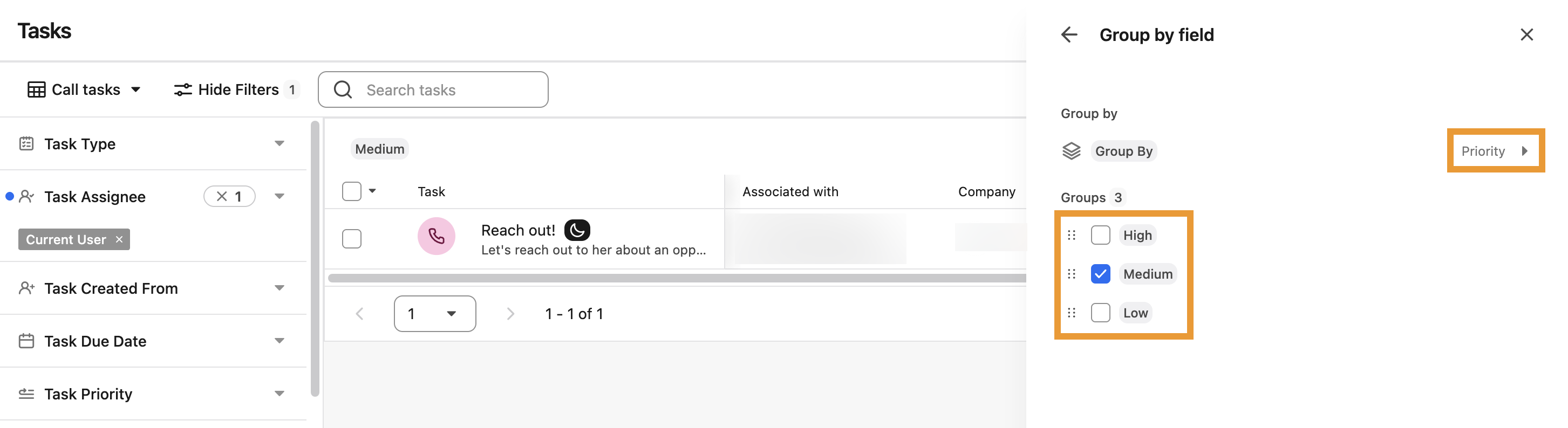
Task: Select the Reach out! task row checkbox
Action: [351, 238]
